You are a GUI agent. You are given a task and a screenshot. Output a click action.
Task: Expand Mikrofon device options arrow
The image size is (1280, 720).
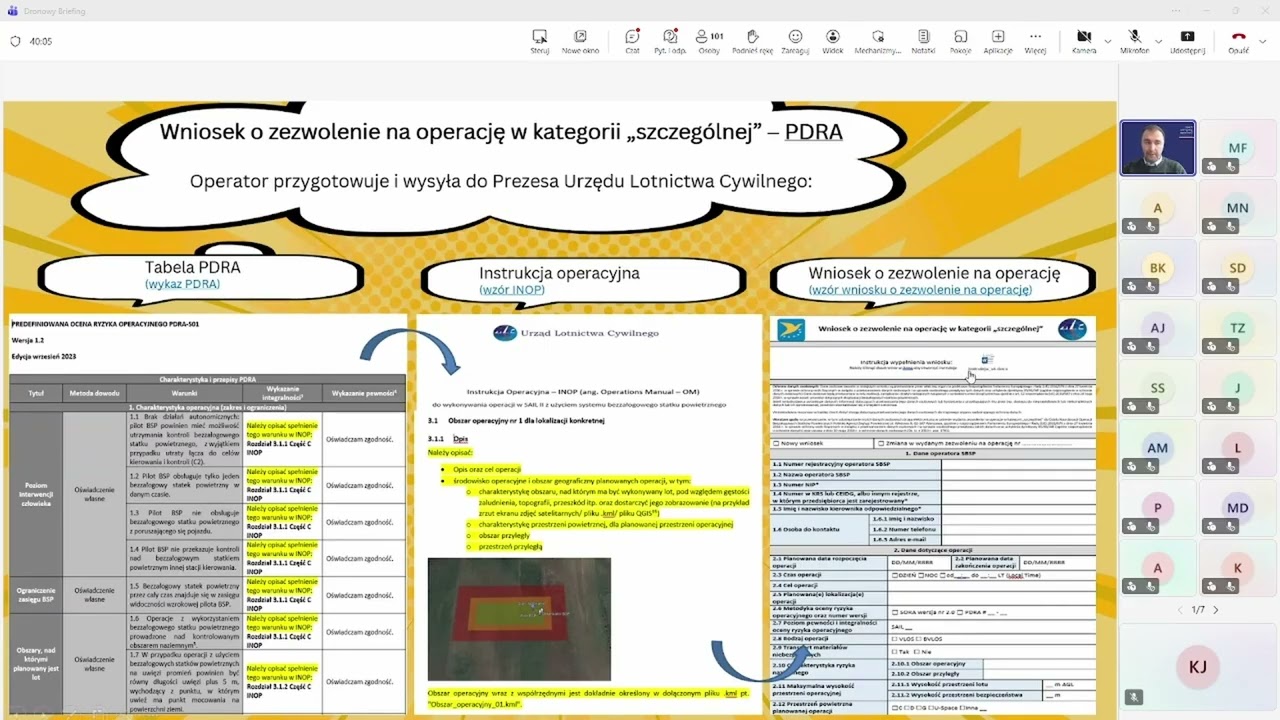pos(1158,41)
